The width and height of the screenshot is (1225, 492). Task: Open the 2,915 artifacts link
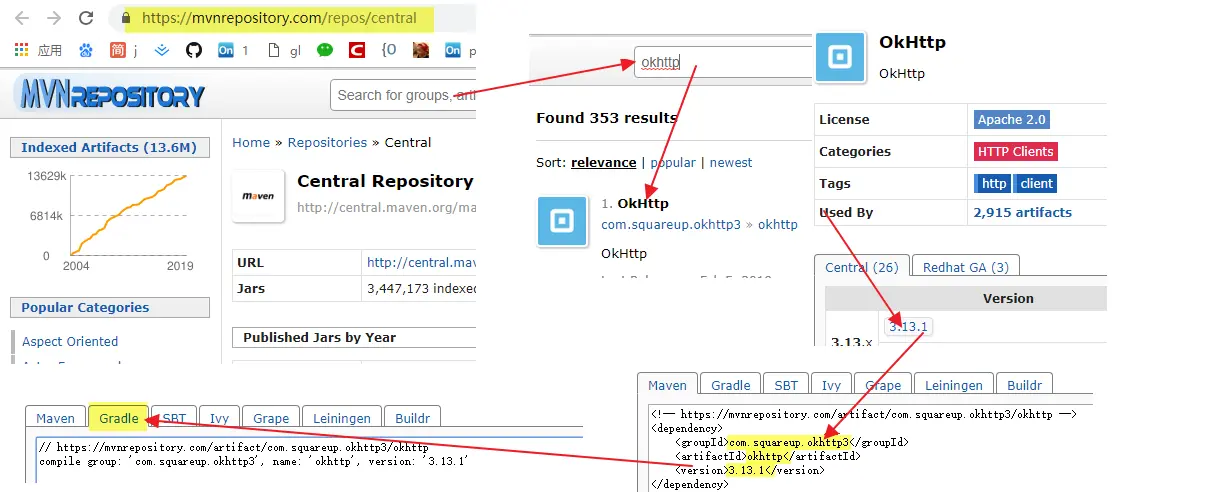(1023, 212)
